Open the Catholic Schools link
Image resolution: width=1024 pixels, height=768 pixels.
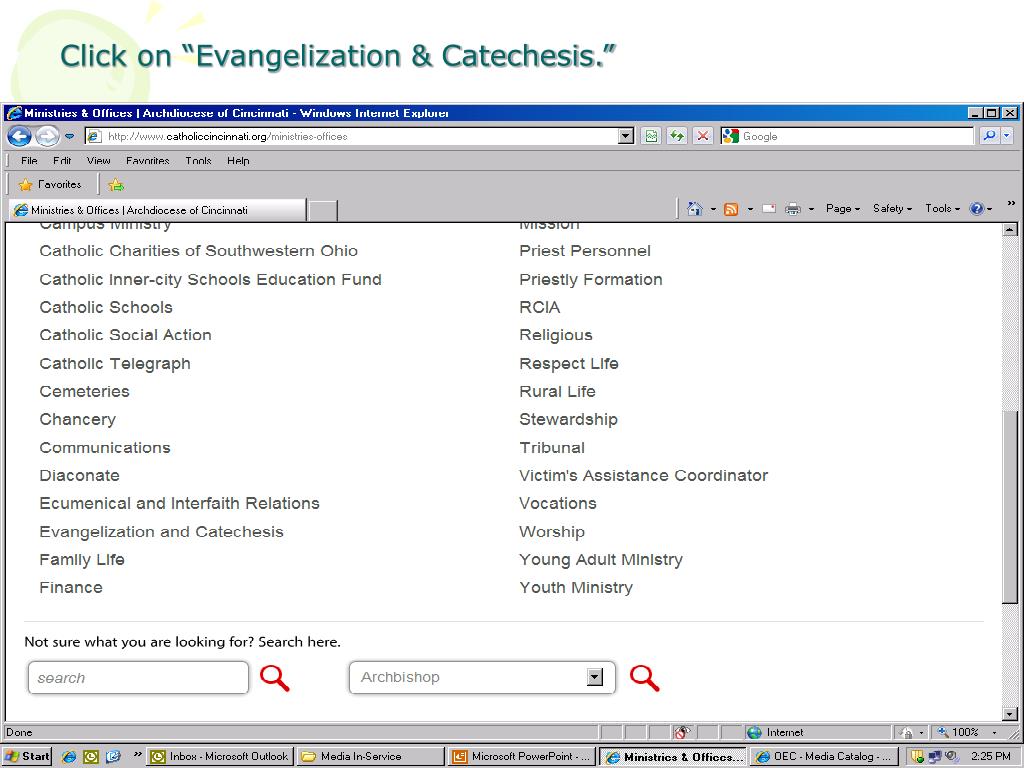[106, 308]
